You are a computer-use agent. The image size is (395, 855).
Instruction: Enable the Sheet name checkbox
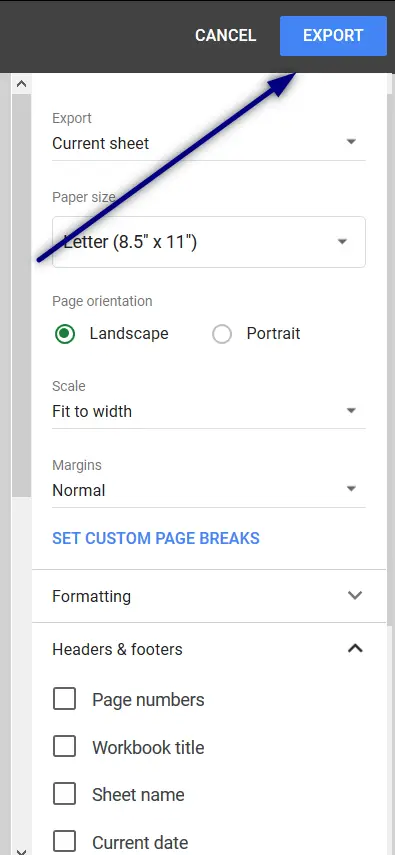pos(64,794)
